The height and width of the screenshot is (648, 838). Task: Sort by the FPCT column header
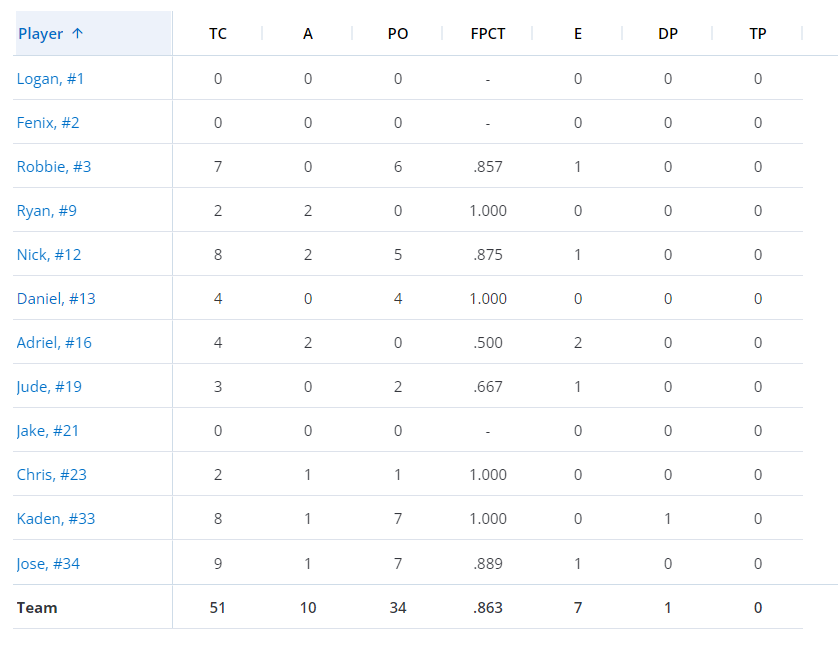[487, 34]
